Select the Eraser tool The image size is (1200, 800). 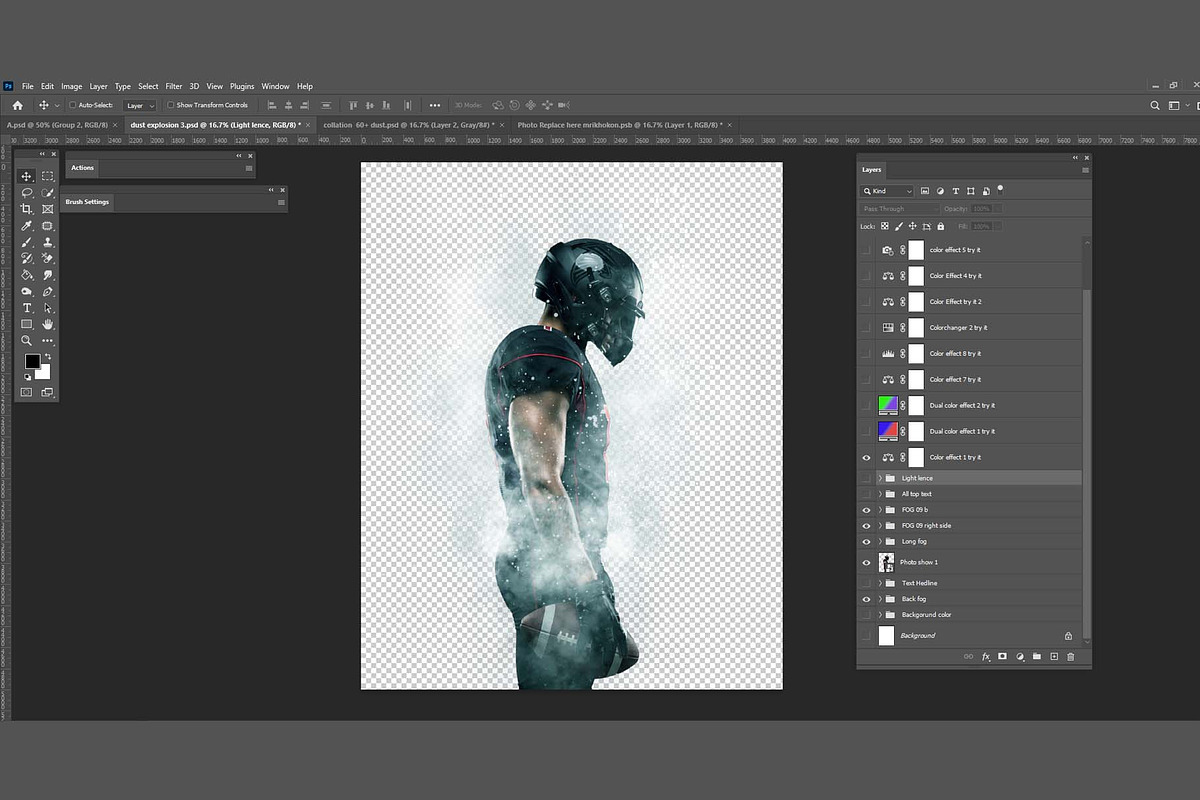point(47,258)
